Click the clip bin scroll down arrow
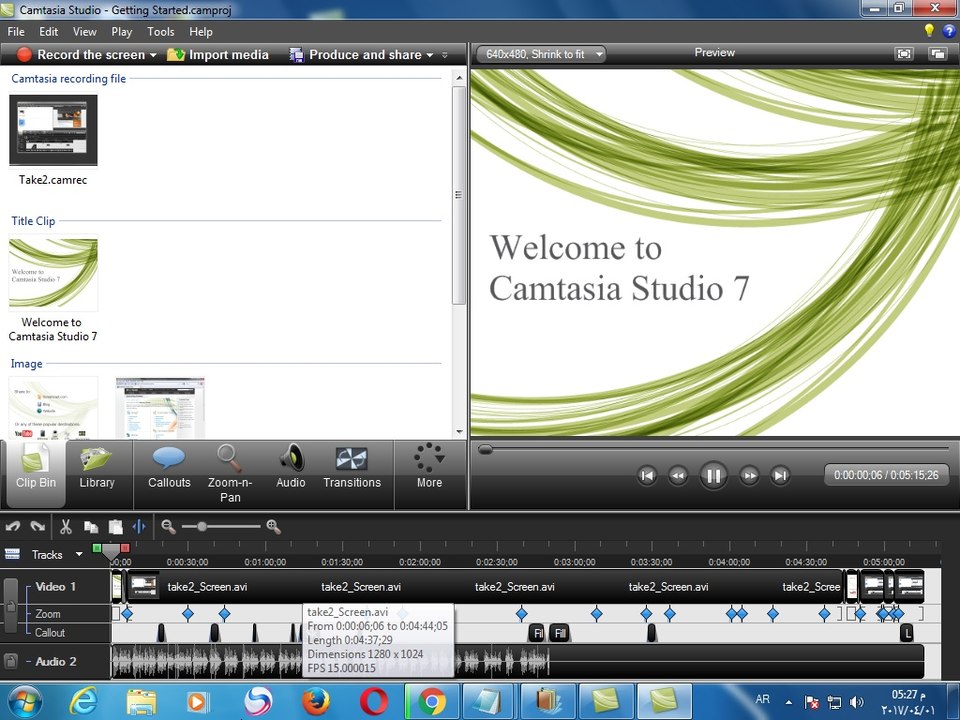Image resolution: width=960 pixels, height=720 pixels. click(x=459, y=432)
